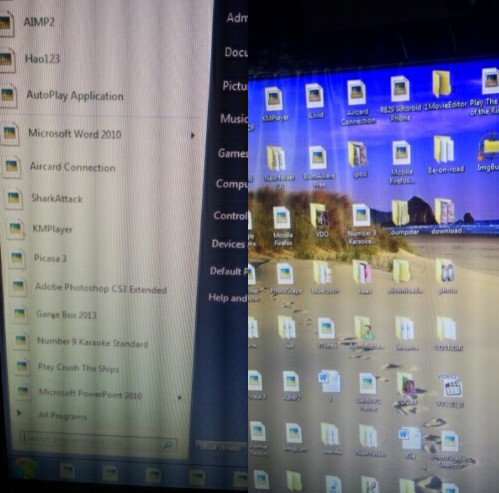Open the download folder on desktop
The height and width of the screenshot is (493, 499).
[446, 216]
